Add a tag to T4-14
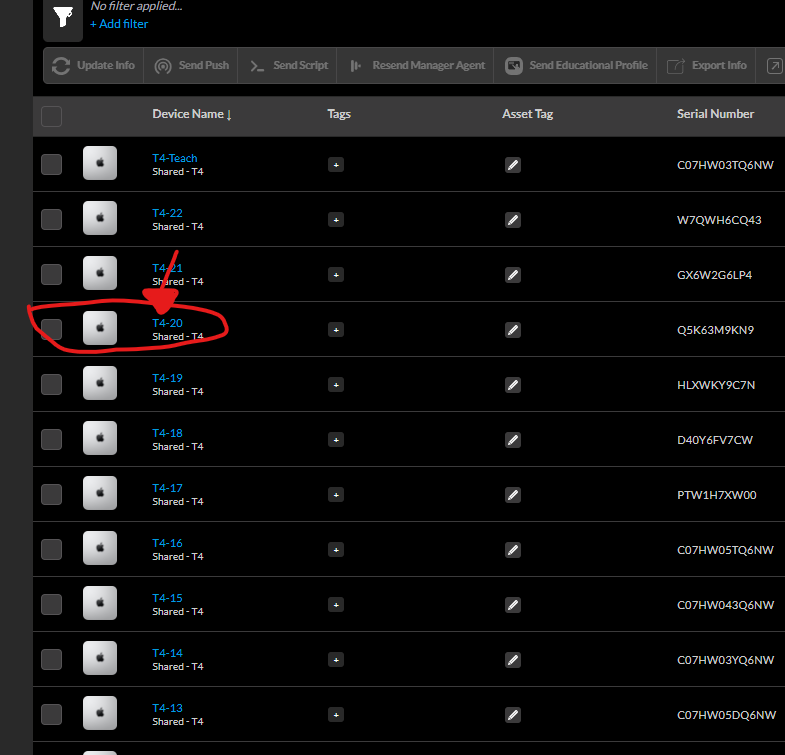Viewport: 785px width, 755px height. (336, 660)
